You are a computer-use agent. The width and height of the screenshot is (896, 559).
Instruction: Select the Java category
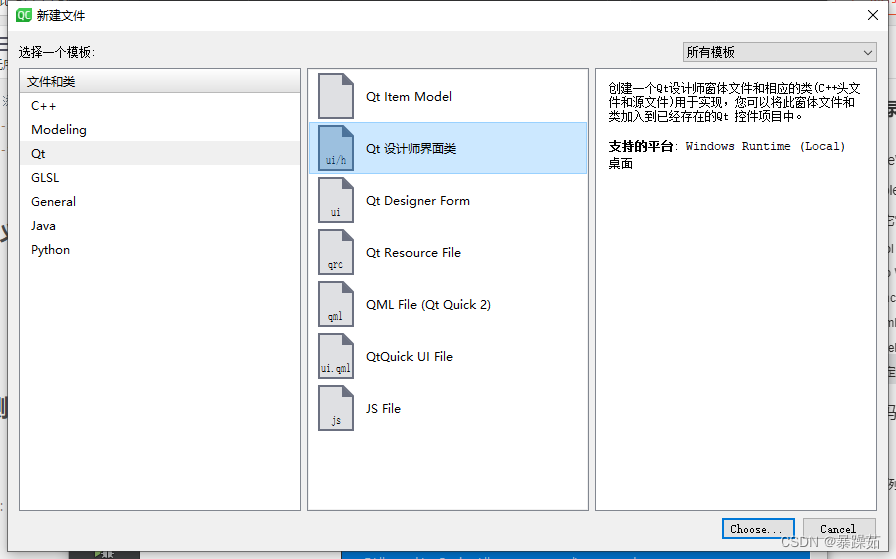click(x=160, y=226)
